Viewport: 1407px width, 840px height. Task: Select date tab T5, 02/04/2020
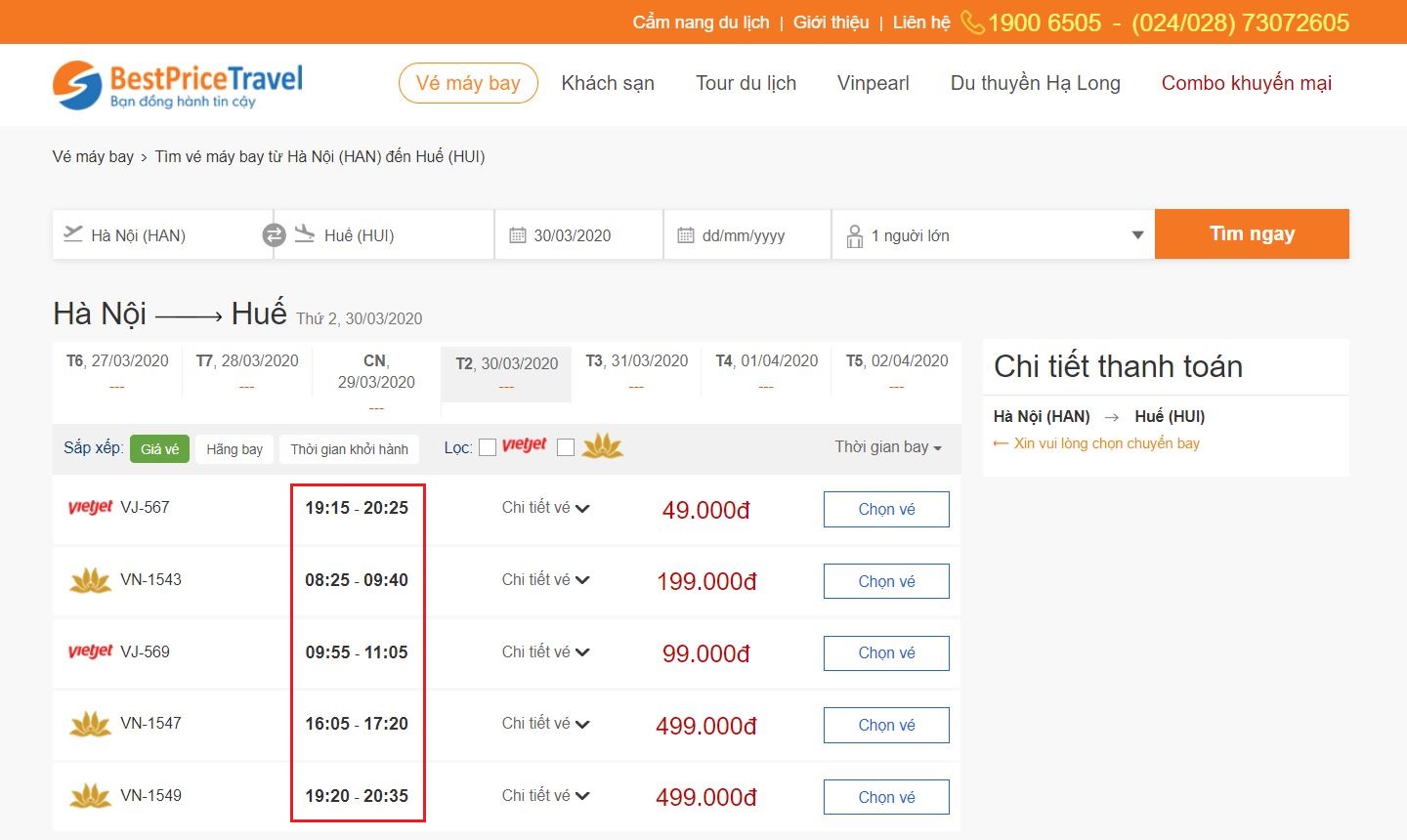point(896,372)
